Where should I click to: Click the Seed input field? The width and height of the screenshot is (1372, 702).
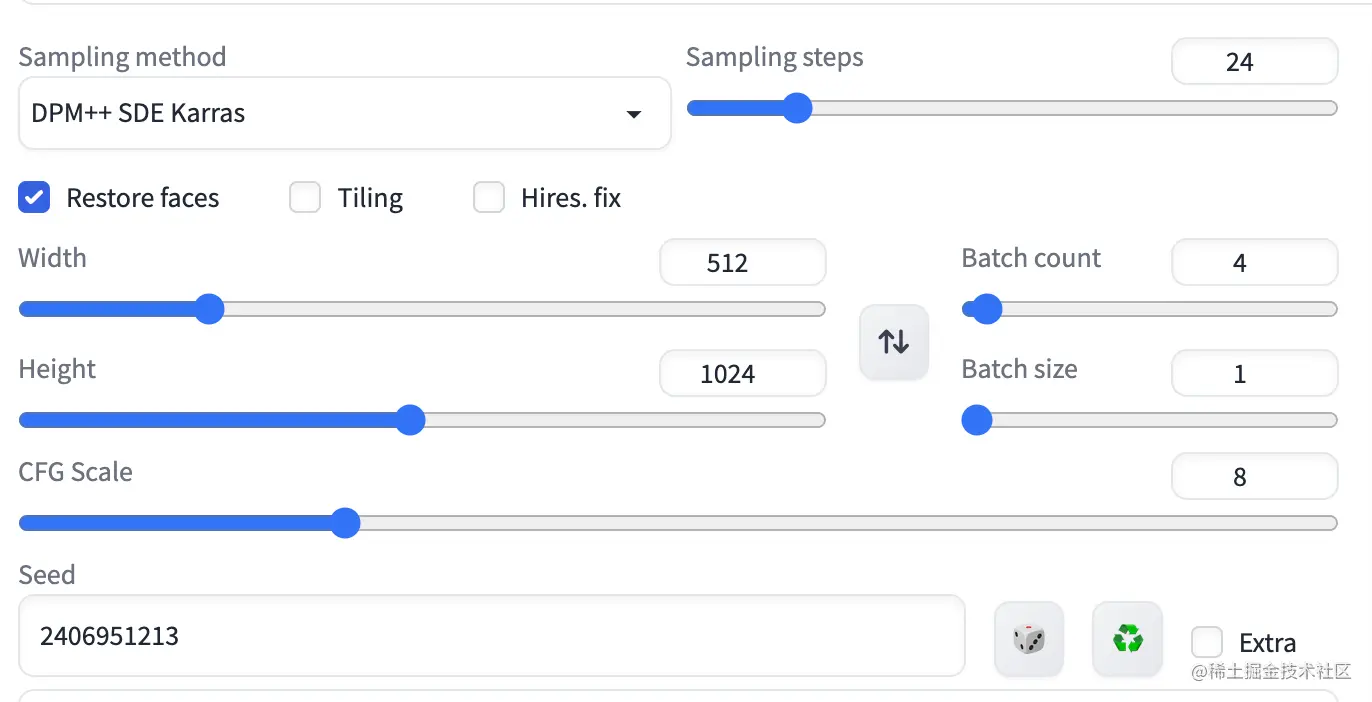tap(490, 636)
